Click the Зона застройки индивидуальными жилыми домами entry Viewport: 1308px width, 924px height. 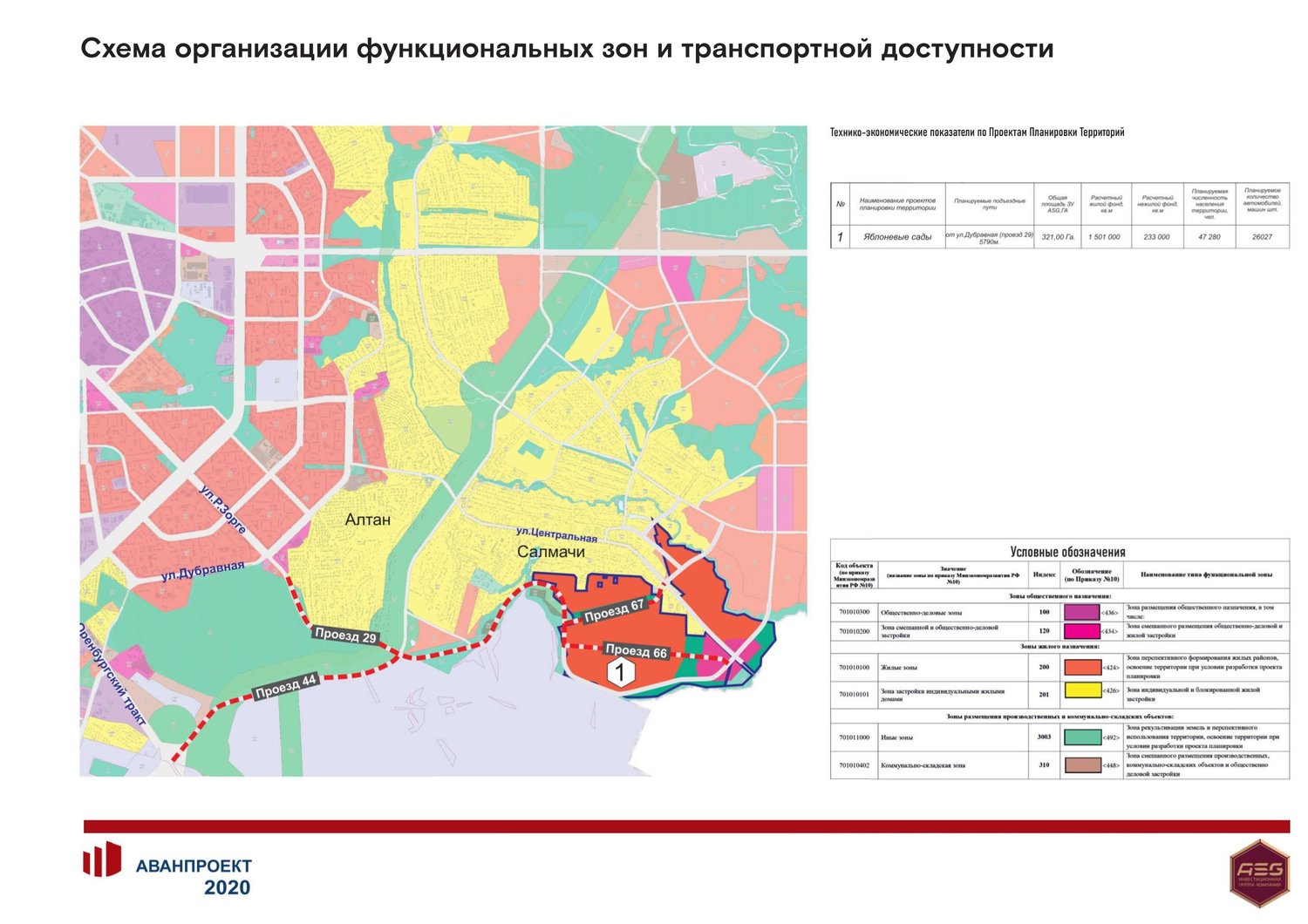pyautogui.click(x=943, y=695)
